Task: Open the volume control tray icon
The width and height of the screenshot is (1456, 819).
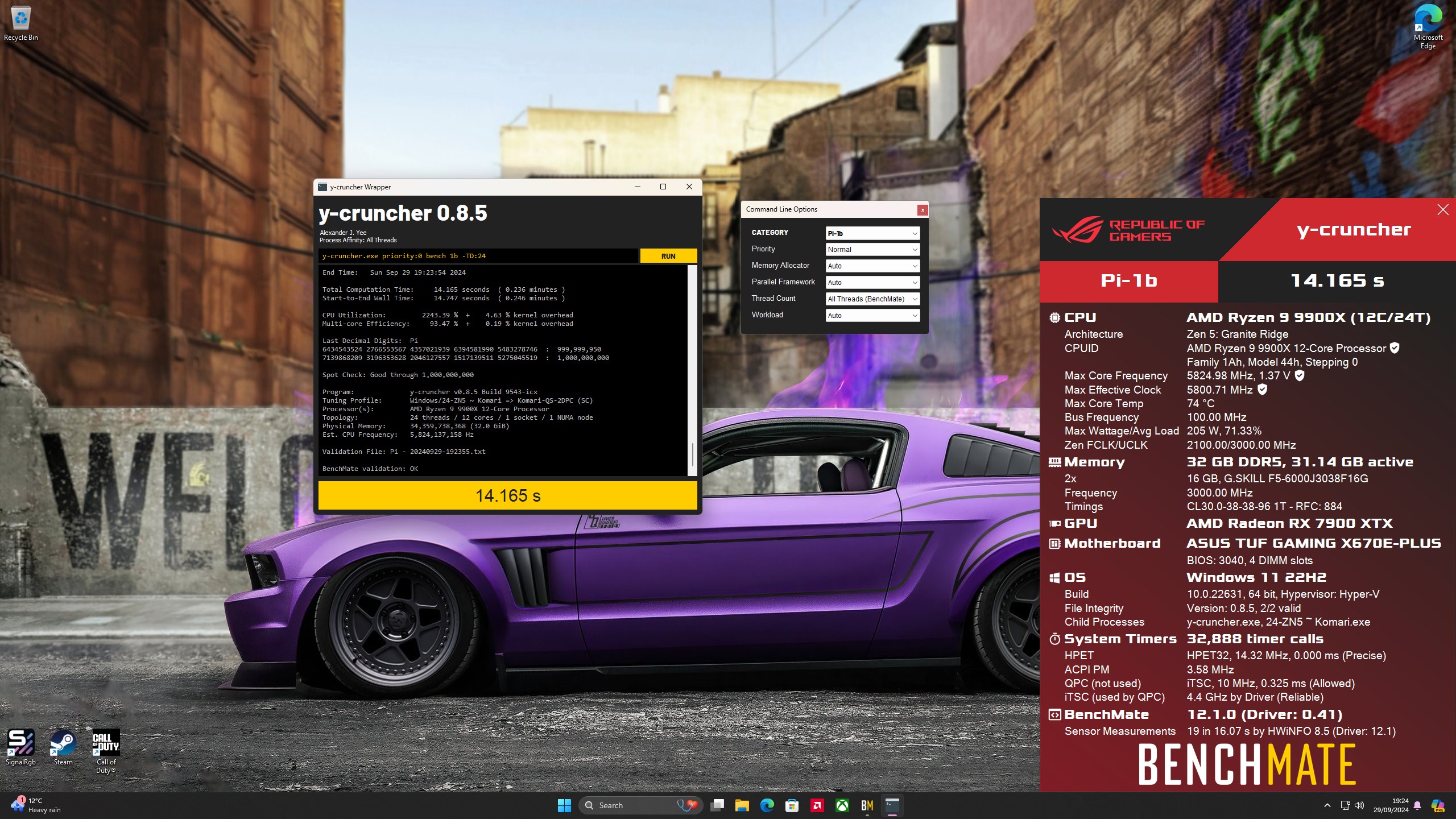Action: (x=1359, y=805)
